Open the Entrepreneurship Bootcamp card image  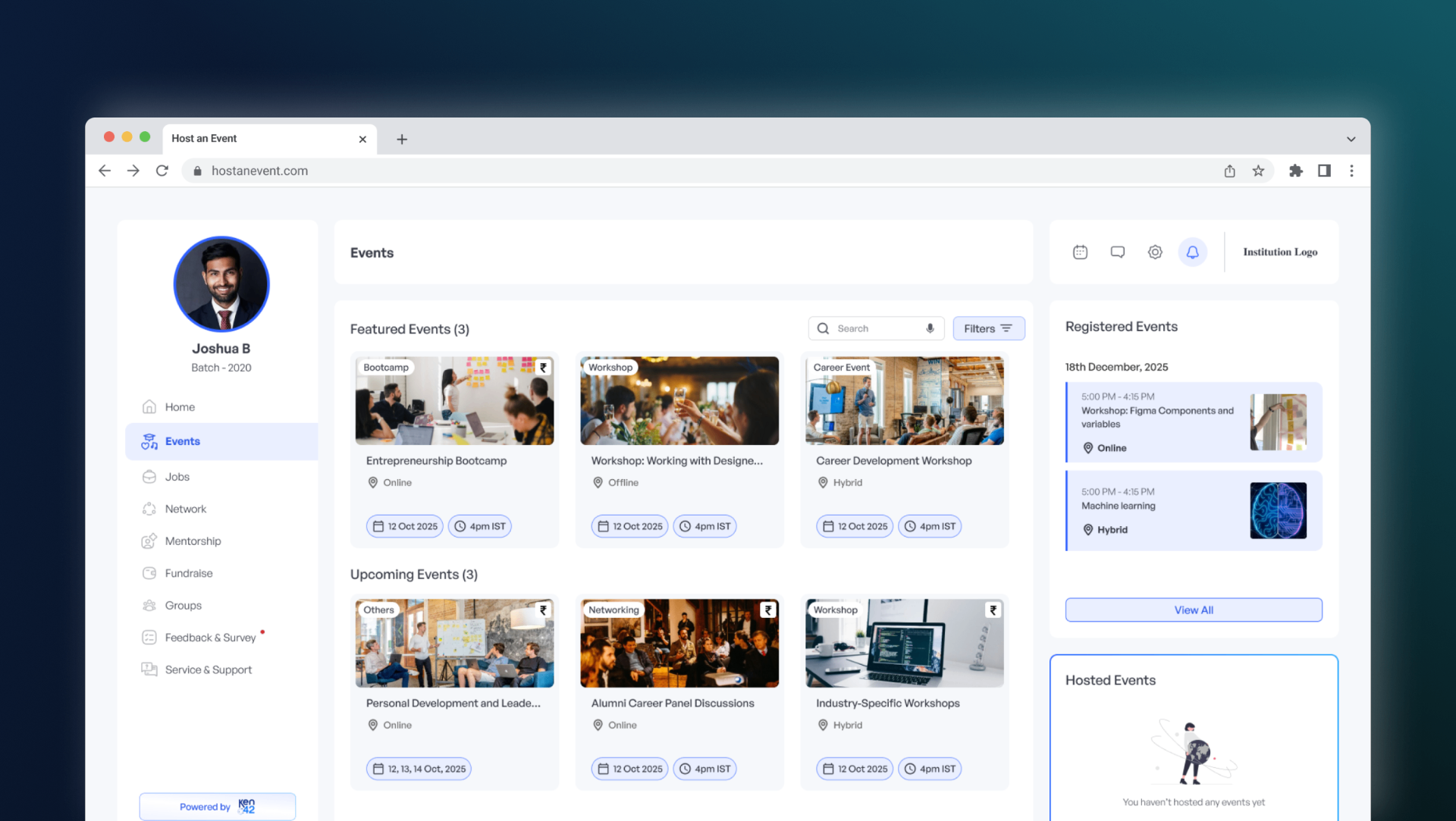[x=454, y=401]
